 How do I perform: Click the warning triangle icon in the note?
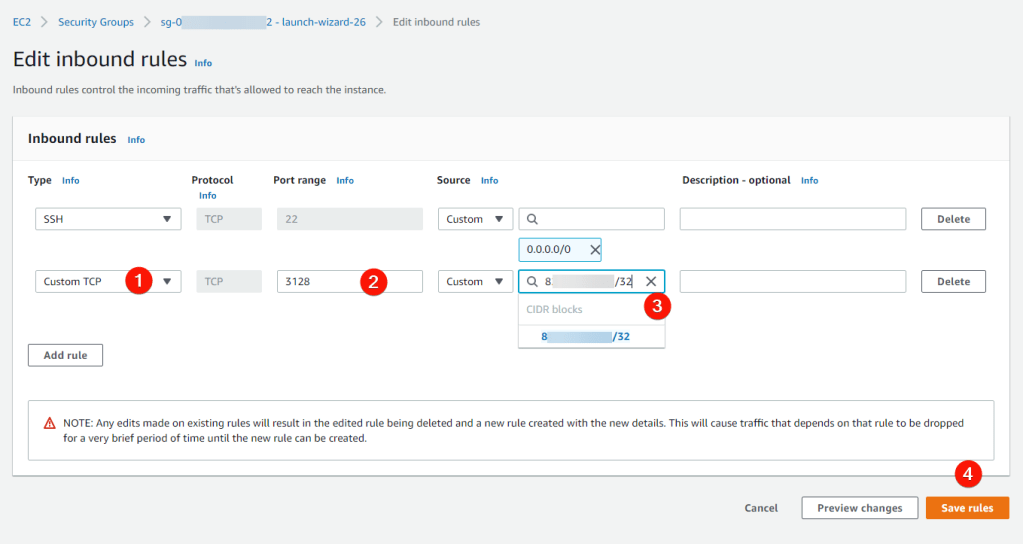pos(50,423)
